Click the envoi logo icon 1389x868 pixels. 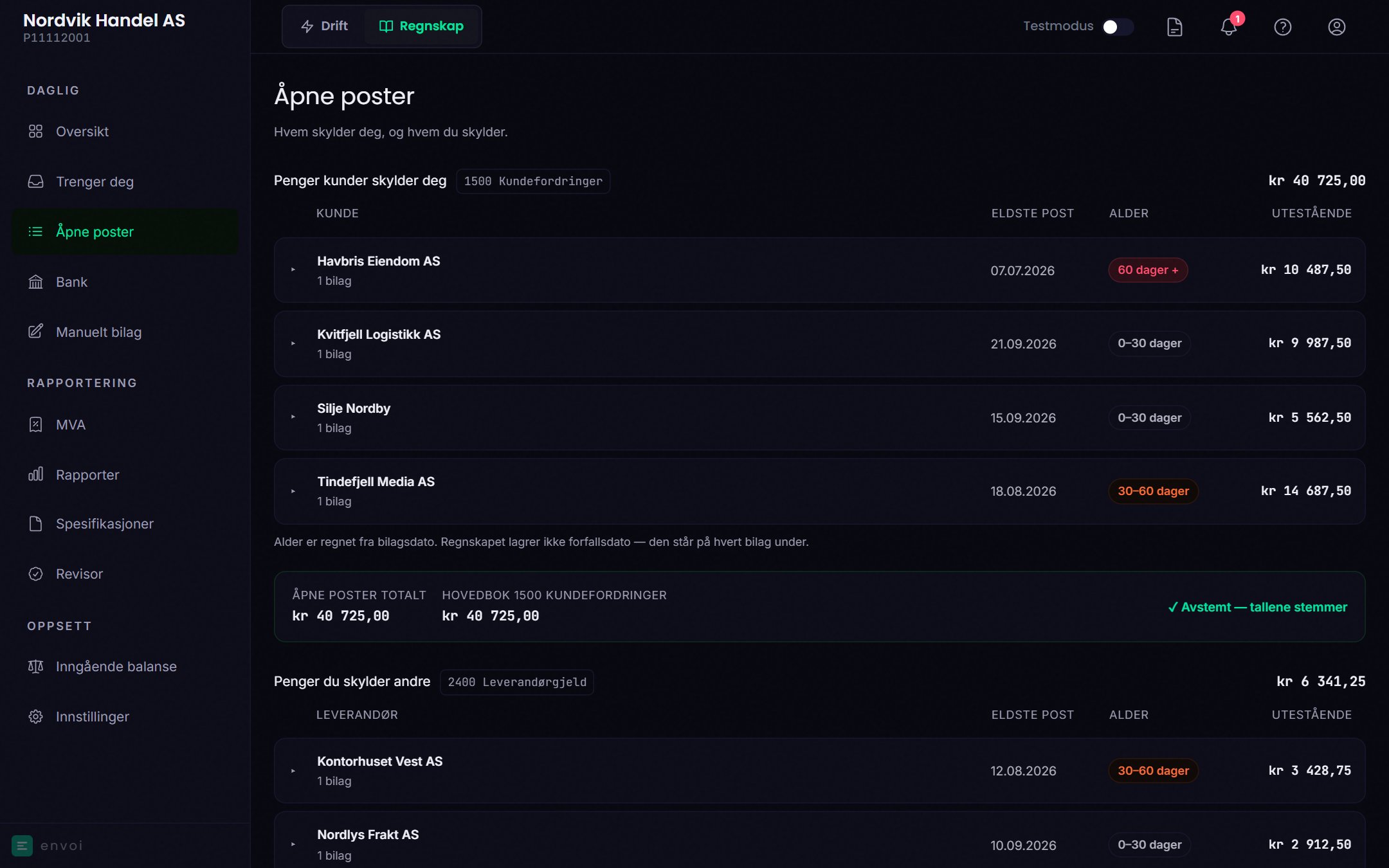(23, 845)
